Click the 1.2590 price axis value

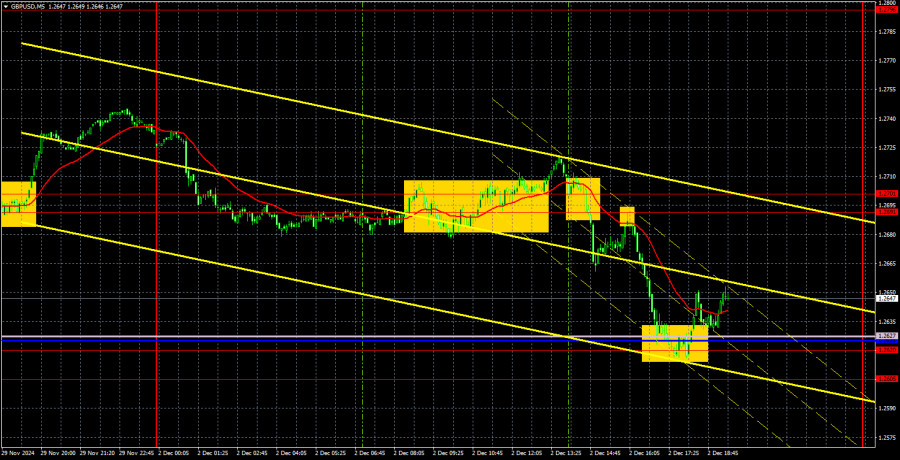click(x=887, y=409)
